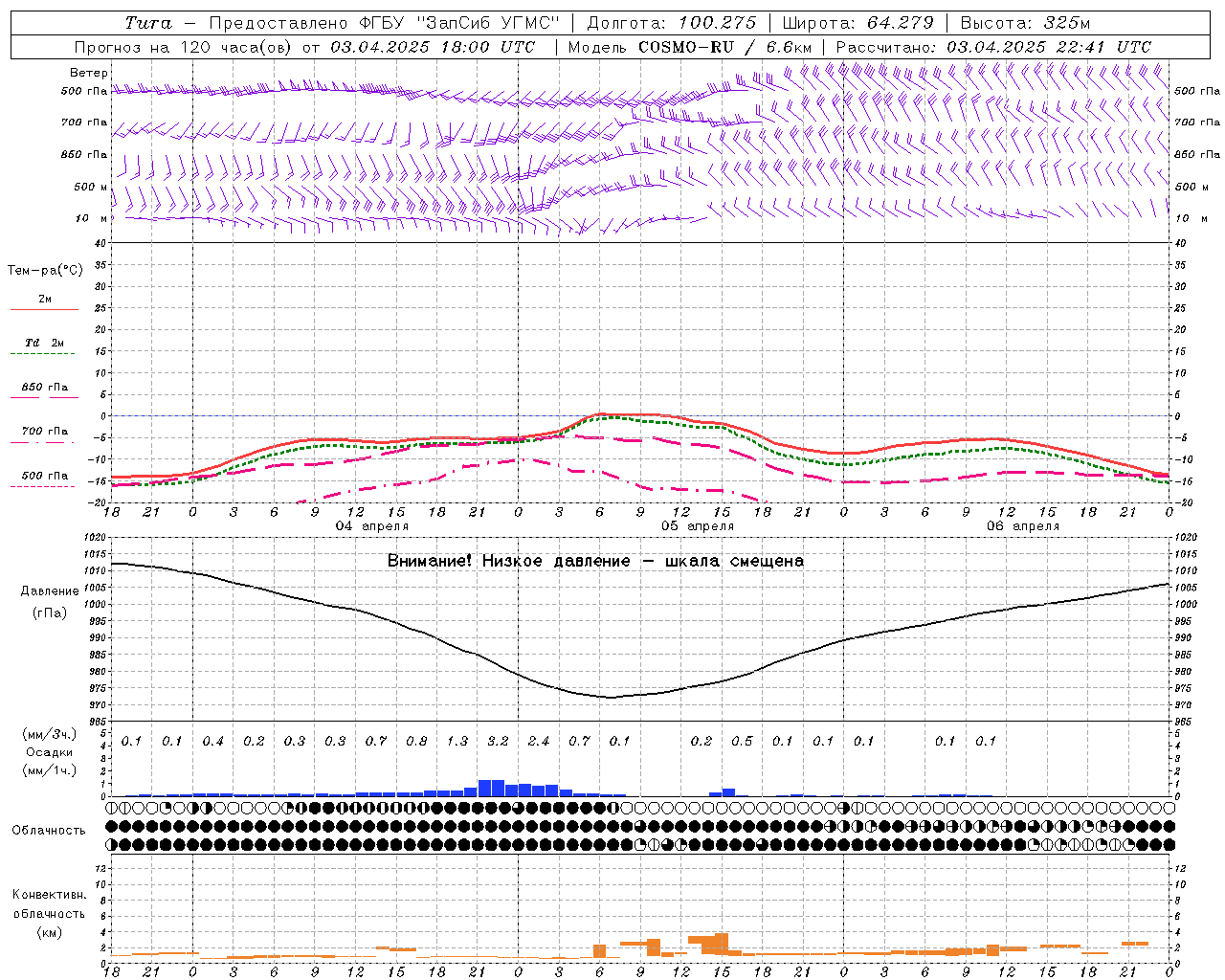Click the Конвективн. convective cloud label
Screen dimensions: 1225x980
pyautogui.click(x=49, y=895)
